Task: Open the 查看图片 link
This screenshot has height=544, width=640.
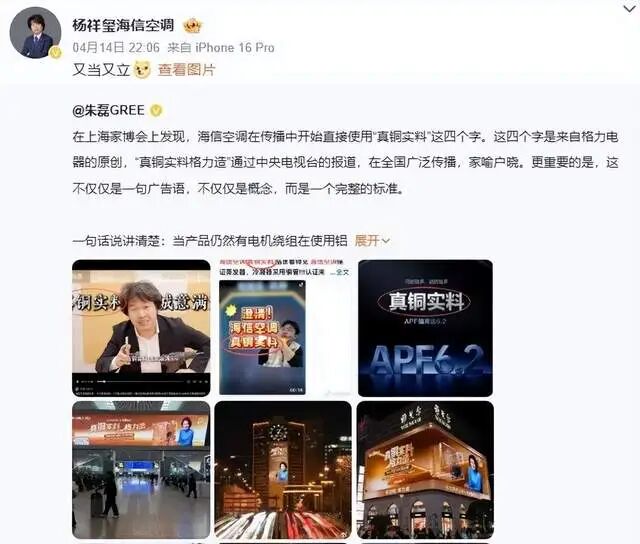Action: point(186,70)
